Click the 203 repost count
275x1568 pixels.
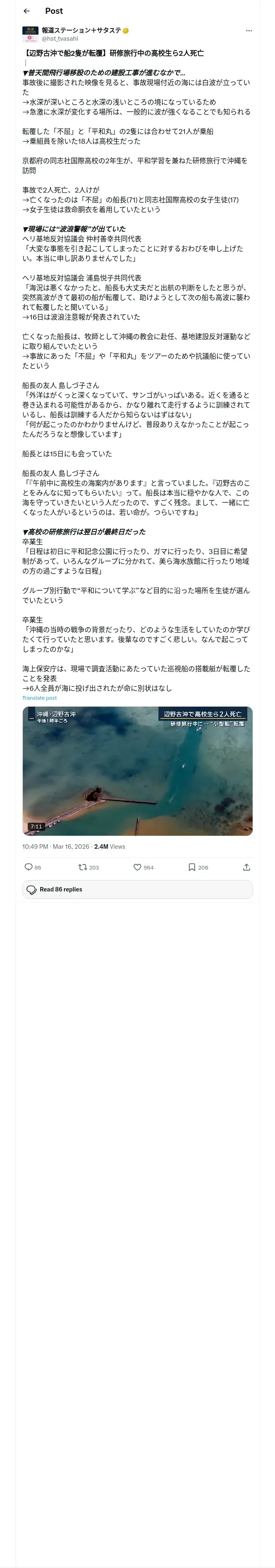pyautogui.click(x=94, y=867)
